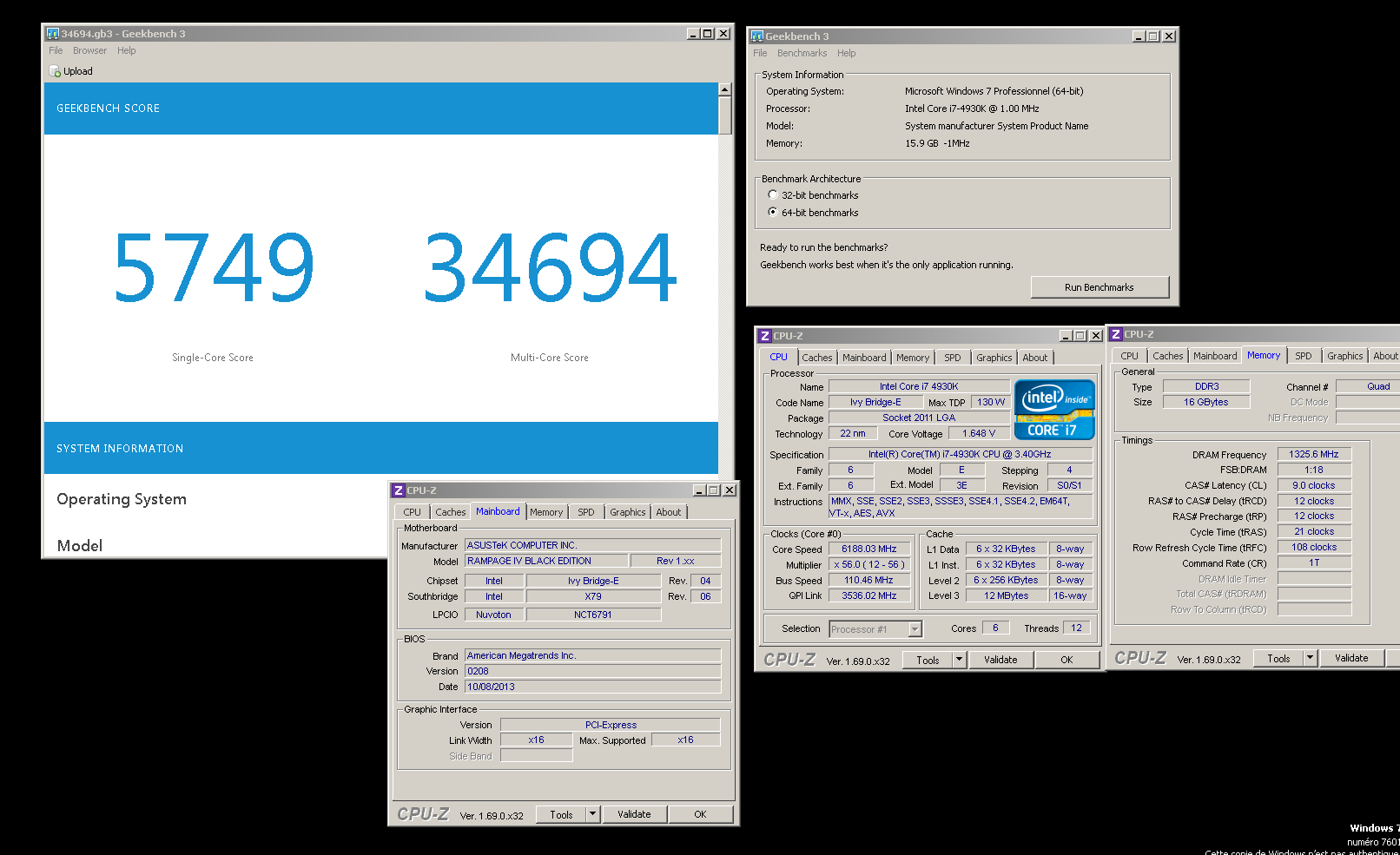Click Geekbench icon in 34694.gb3 title bar
Image resolution: width=1400 pixels, height=855 pixels.
(53, 34)
